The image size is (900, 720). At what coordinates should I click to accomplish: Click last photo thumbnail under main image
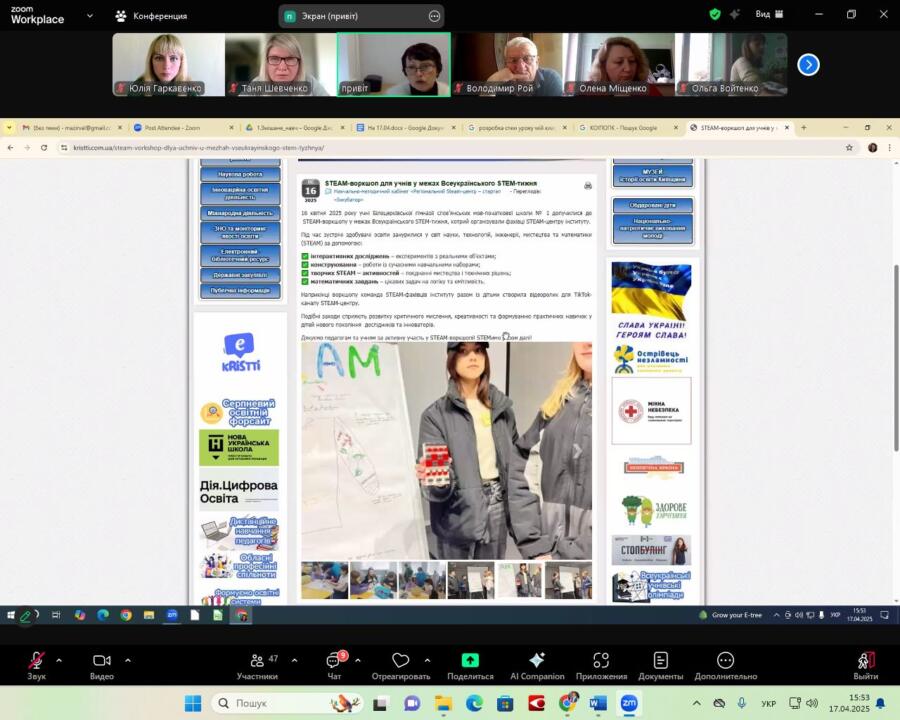pos(568,580)
